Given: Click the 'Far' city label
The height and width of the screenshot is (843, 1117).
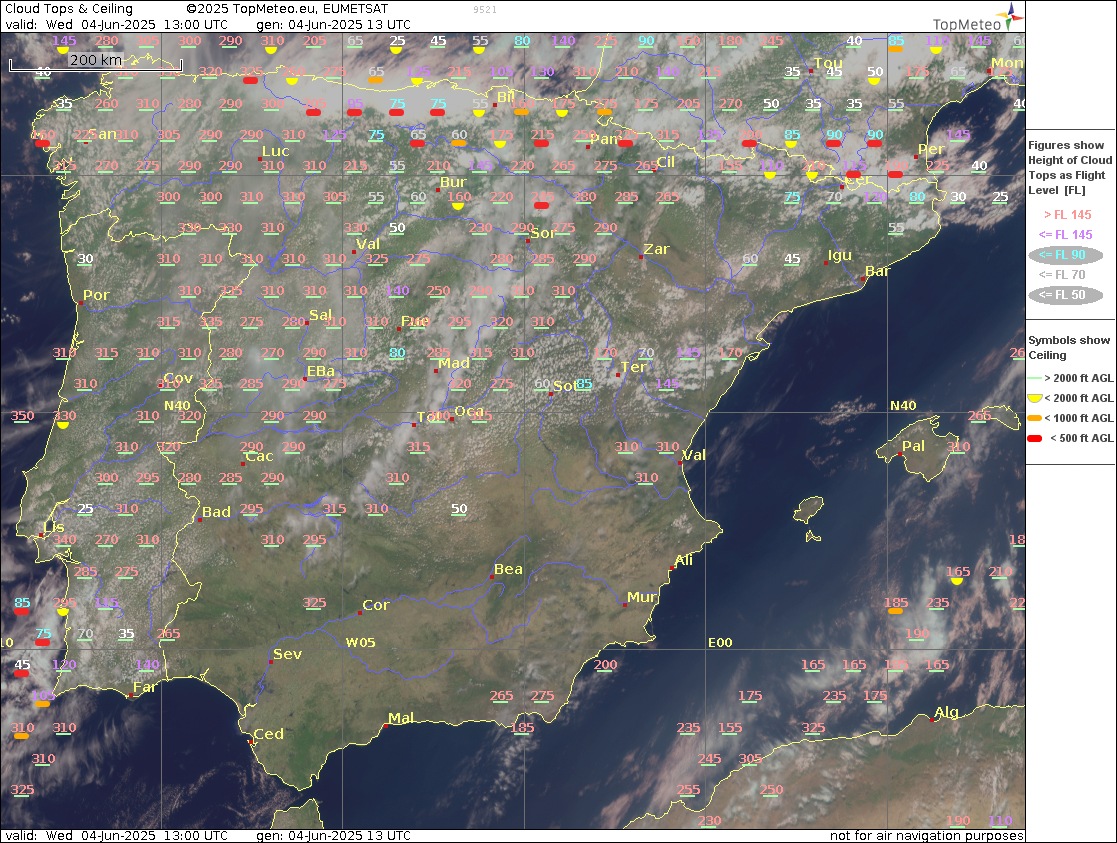Looking at the screenshot, I should click(x=145, y=687).
